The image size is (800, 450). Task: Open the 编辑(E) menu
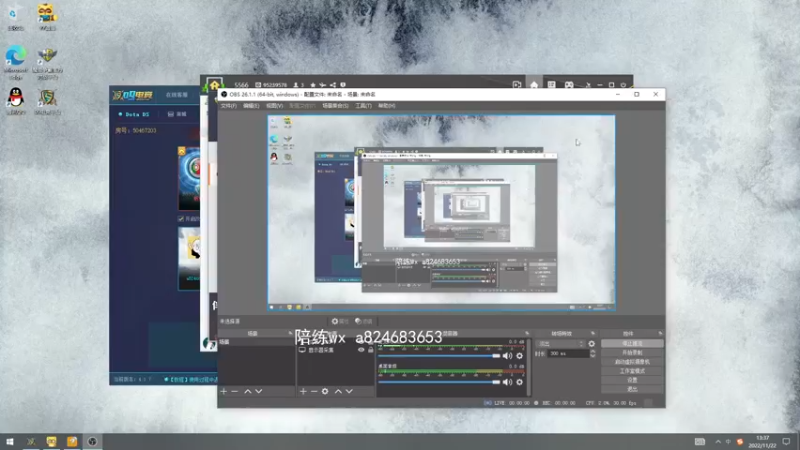(x=251, y=106)
